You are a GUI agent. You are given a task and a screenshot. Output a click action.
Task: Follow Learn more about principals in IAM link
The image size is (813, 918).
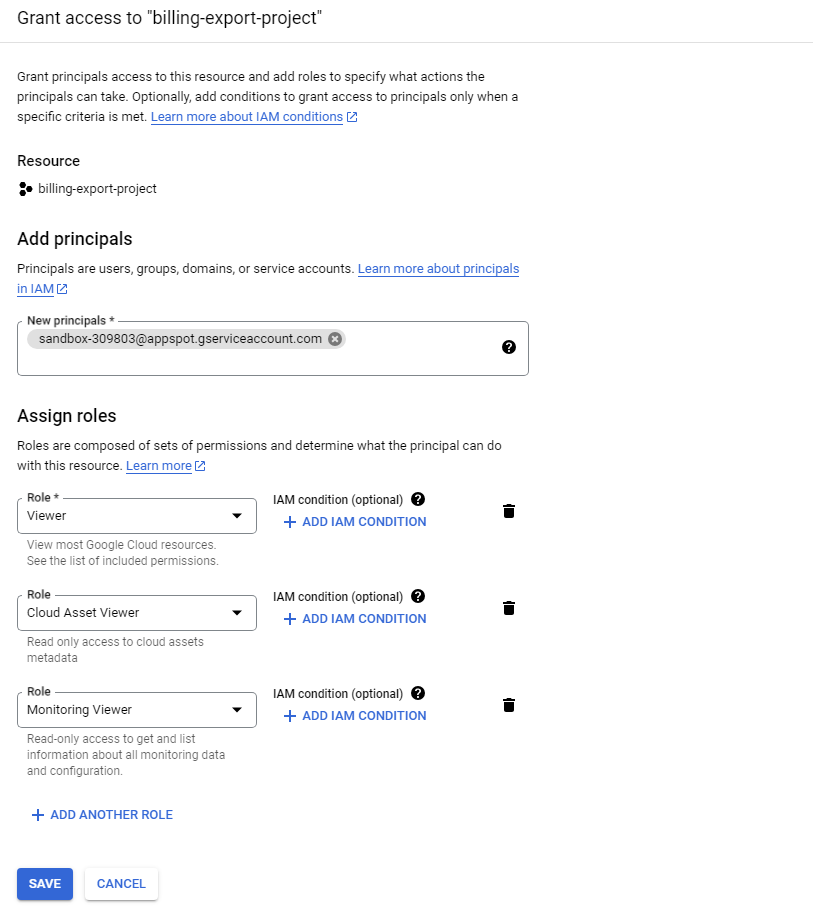click(438, 269)
